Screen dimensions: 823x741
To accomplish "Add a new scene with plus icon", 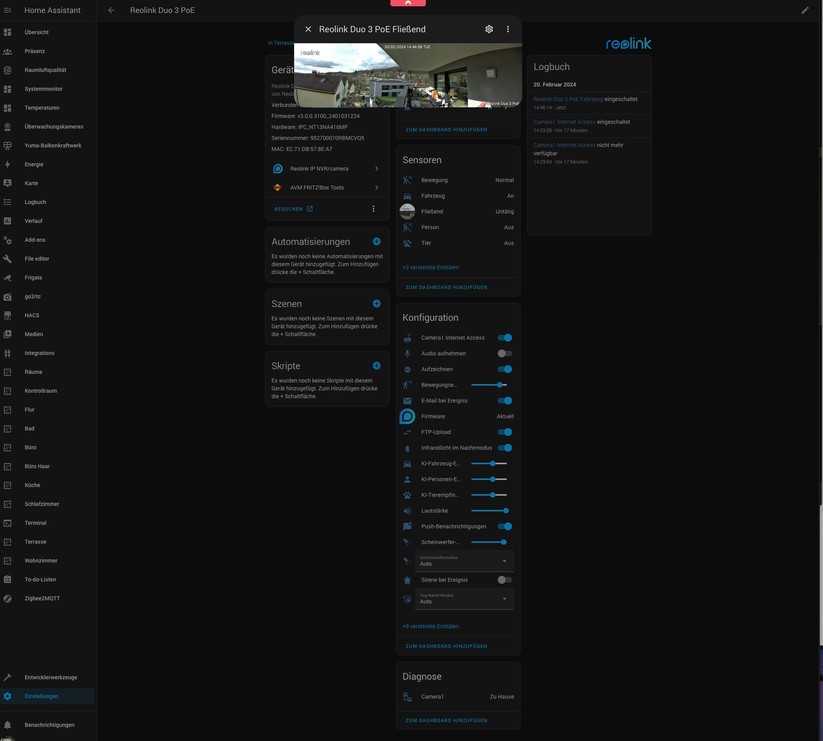I will click(377, 304).
